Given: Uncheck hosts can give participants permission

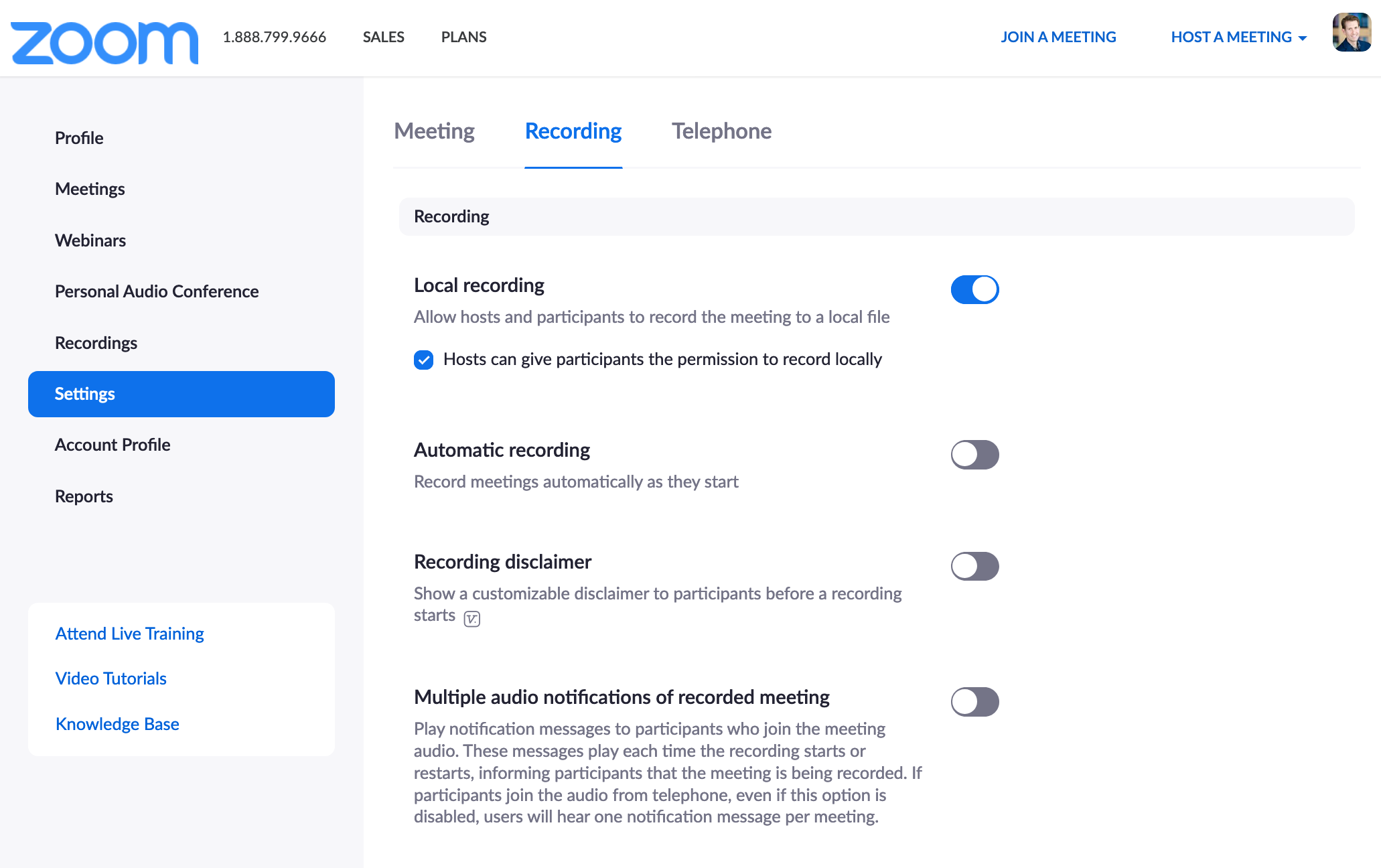Looking at the screenshot, I should [x=424, y=360].
